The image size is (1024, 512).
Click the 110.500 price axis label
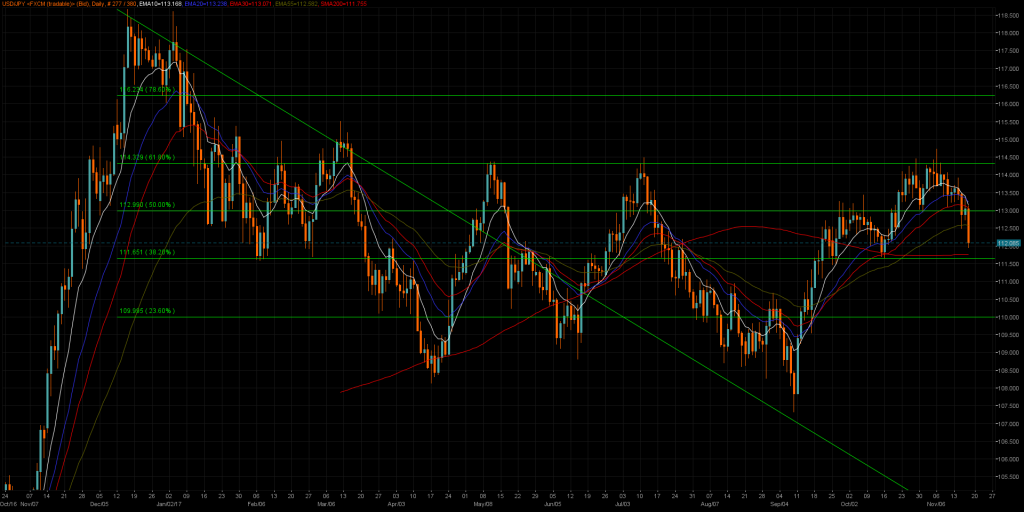1009,300
